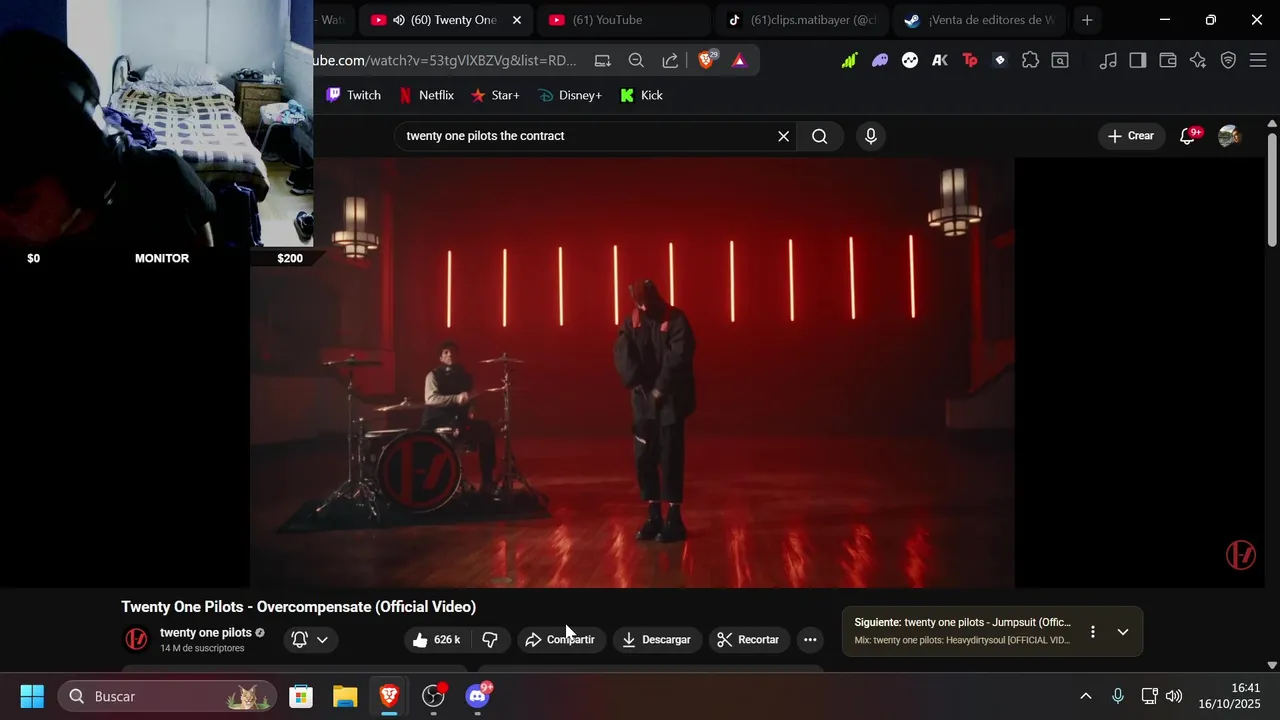
Task: Click the browser address bar URL
Action: (x=445, y=60)
